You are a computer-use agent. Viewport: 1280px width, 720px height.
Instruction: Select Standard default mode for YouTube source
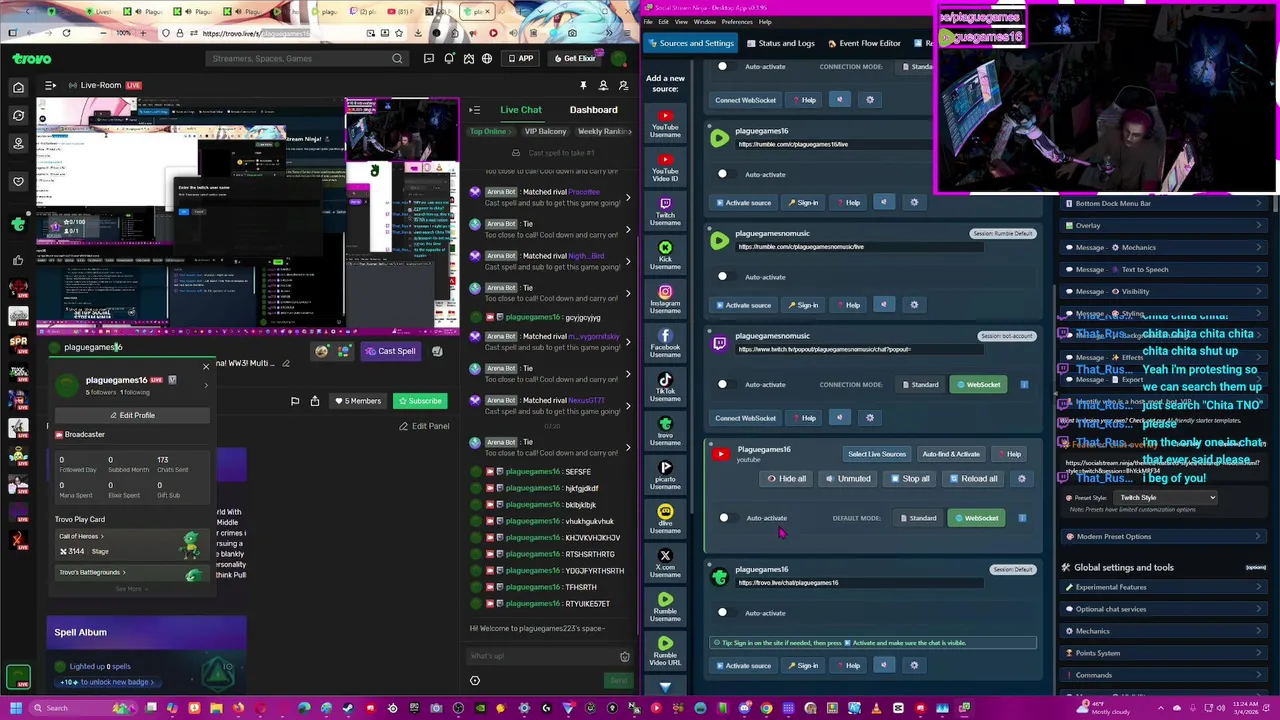pyautogui.click(x=918, y=518)
